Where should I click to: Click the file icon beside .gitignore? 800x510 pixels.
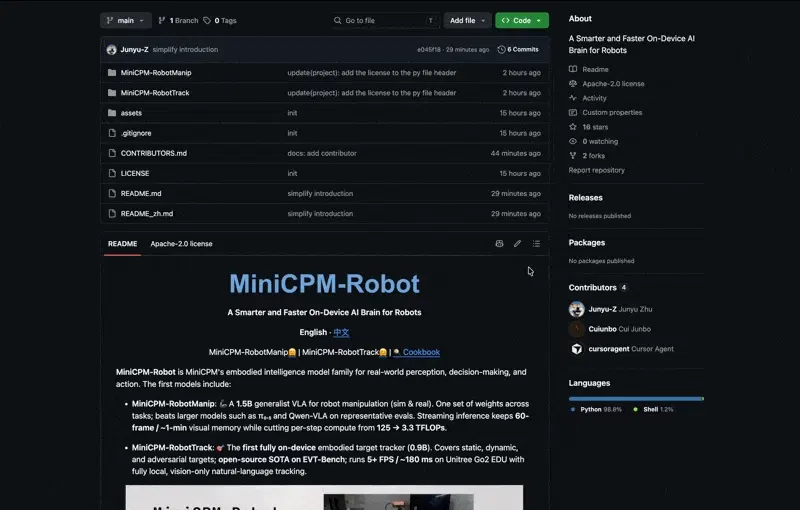tap(112, 133)
